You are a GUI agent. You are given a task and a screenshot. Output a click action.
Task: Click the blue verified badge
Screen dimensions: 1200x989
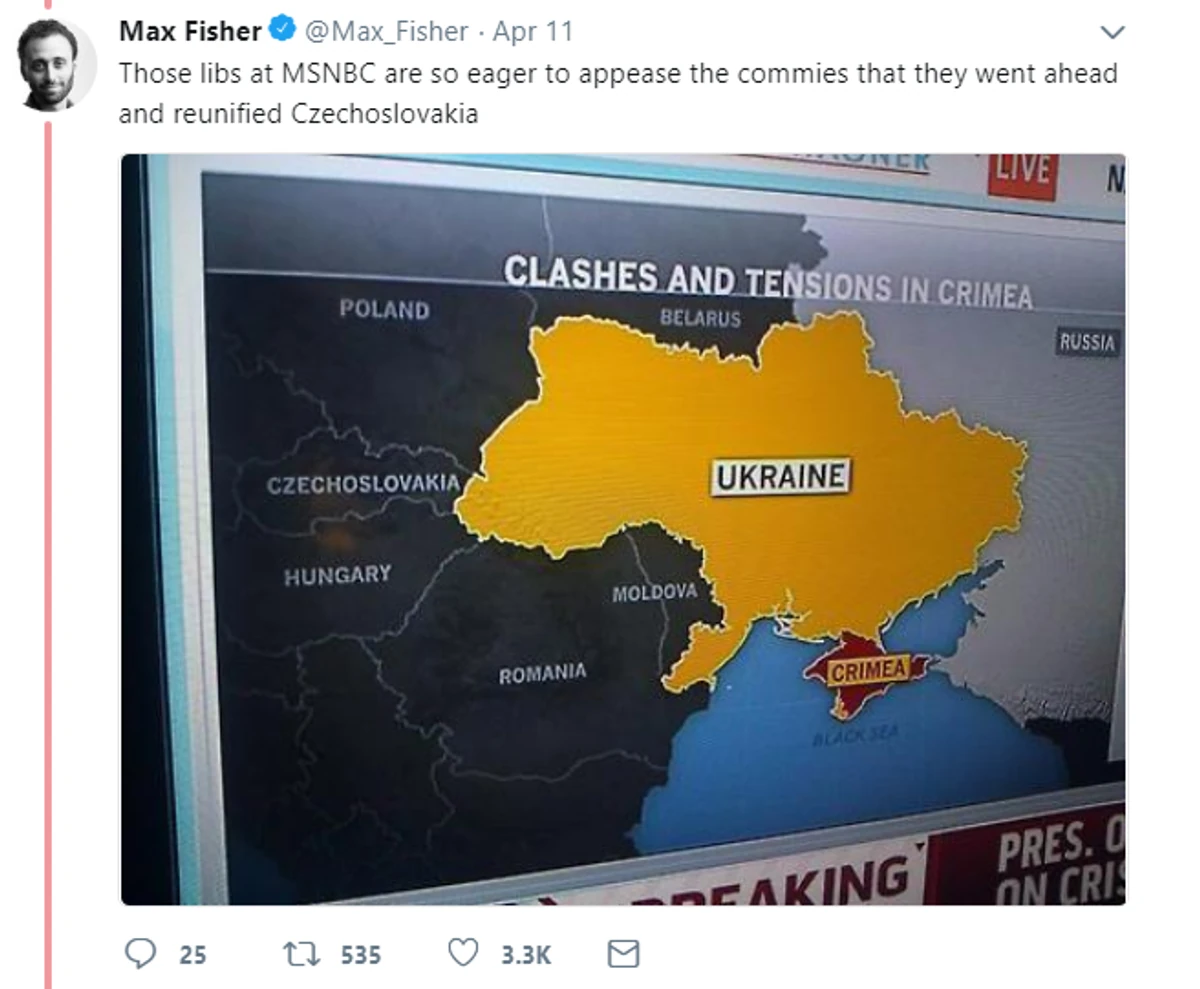(x=282, y=31)
